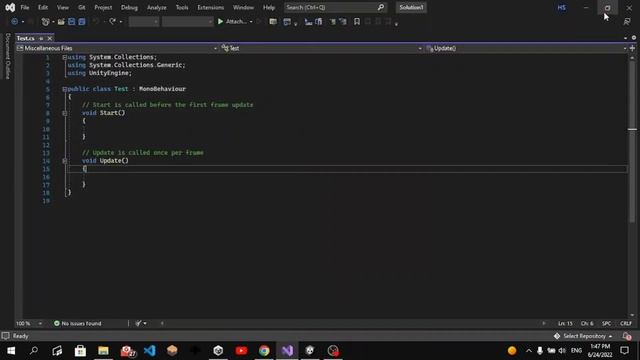Open the View menu
The image size is (640, 360).
point(62,7)
